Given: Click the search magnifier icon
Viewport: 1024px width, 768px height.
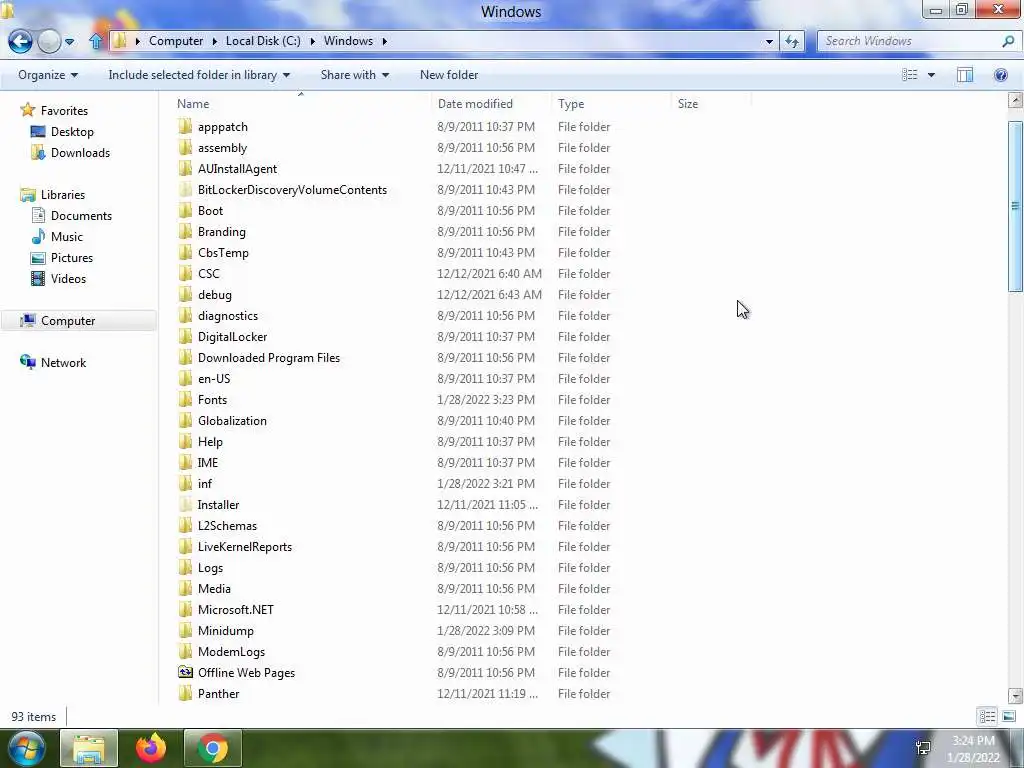Looking at the screenshot, I should click(1008, 41).
